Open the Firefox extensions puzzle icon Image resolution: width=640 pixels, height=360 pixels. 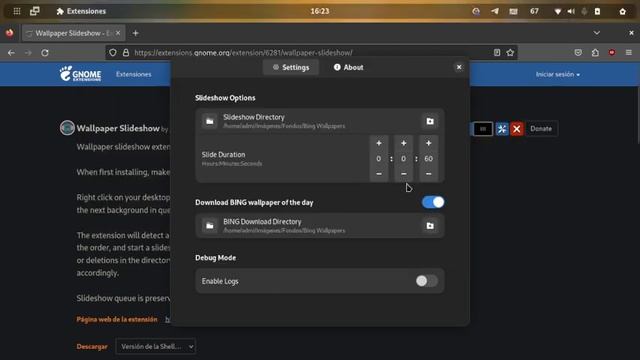click(595, 53)
